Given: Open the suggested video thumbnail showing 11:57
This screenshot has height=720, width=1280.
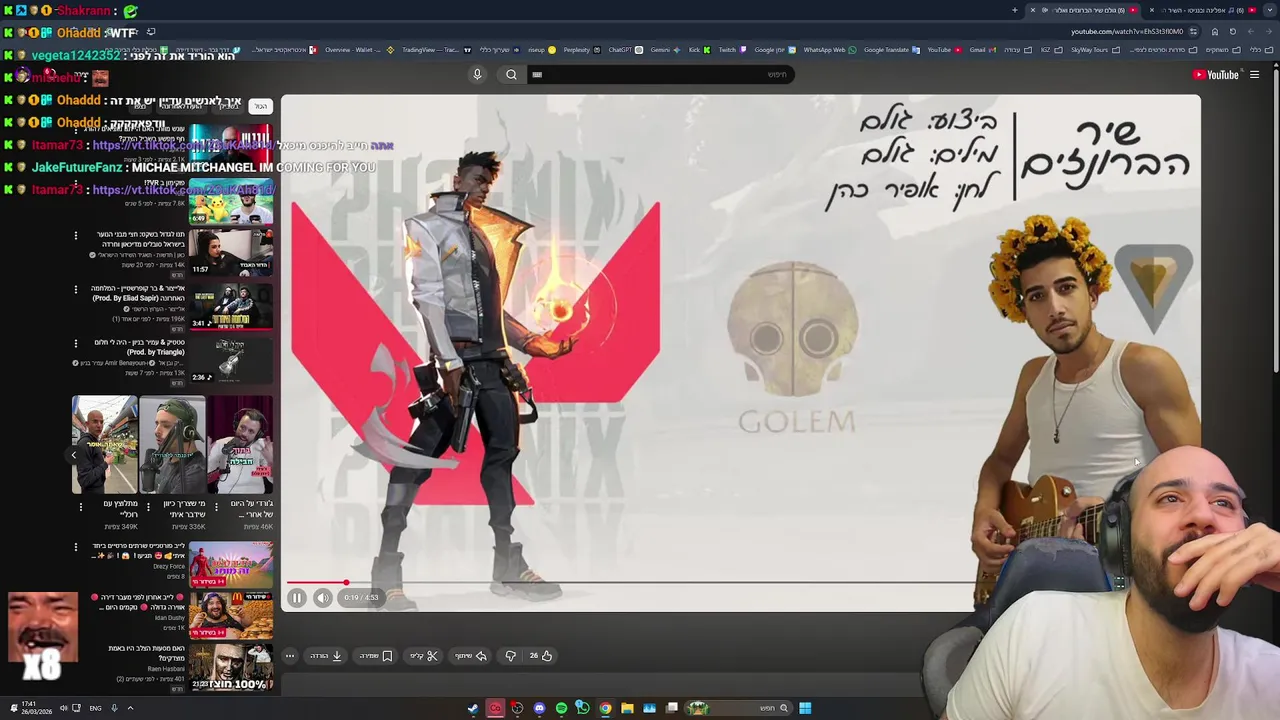Looking at the screenshot, I should (231, 252).
